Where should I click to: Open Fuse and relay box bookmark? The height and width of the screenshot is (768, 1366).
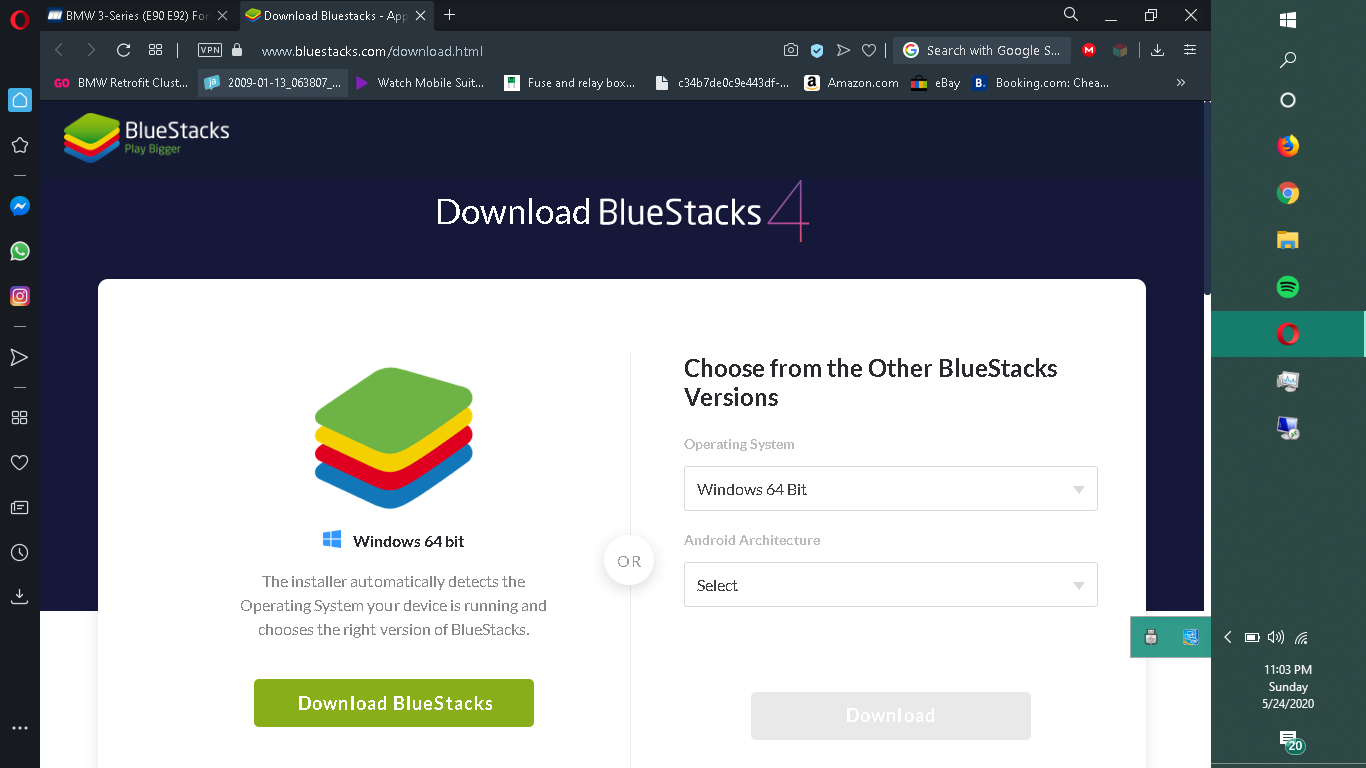pos(570,83)
